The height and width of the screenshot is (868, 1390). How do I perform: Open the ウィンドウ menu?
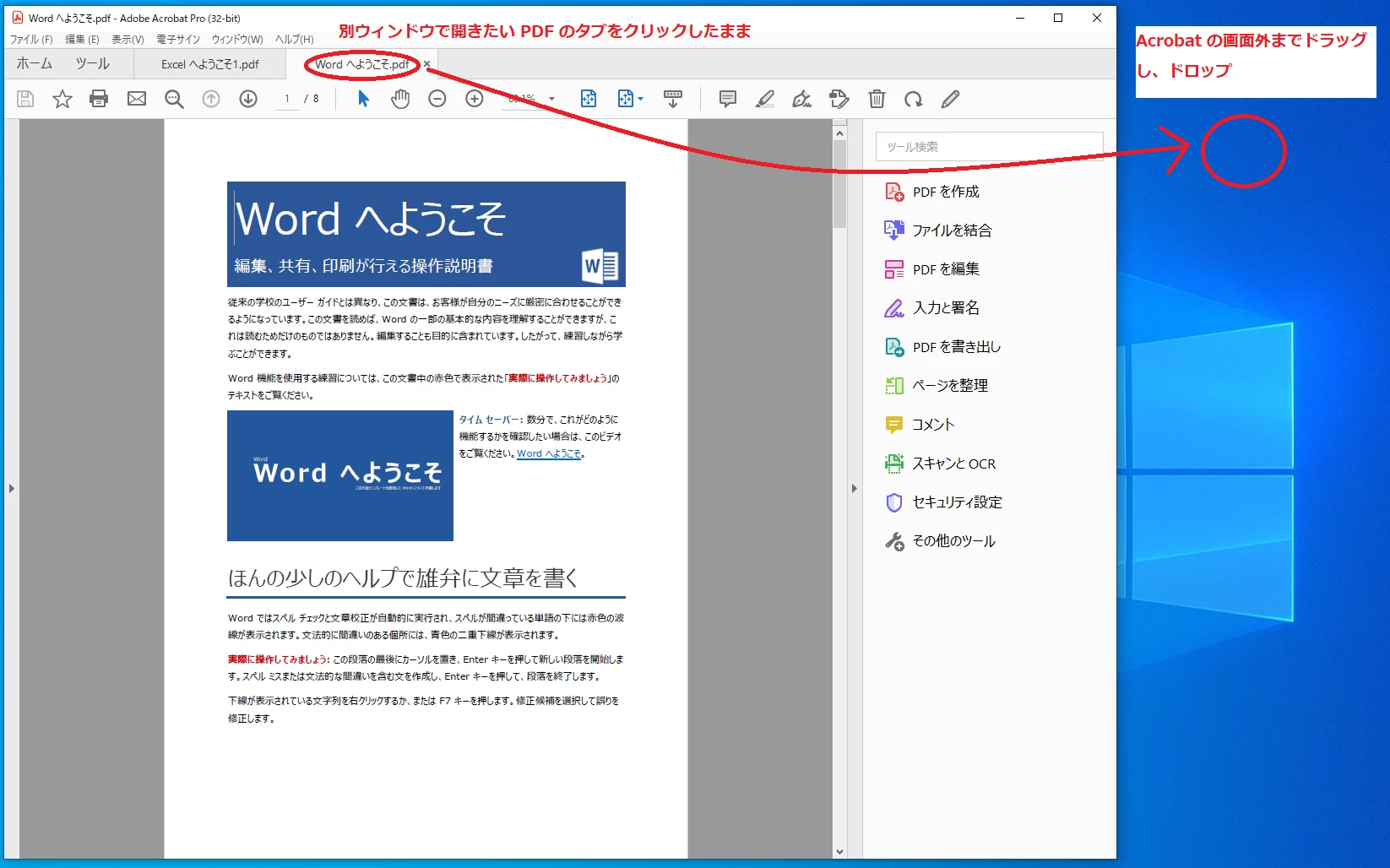click(x=237, y=40)
